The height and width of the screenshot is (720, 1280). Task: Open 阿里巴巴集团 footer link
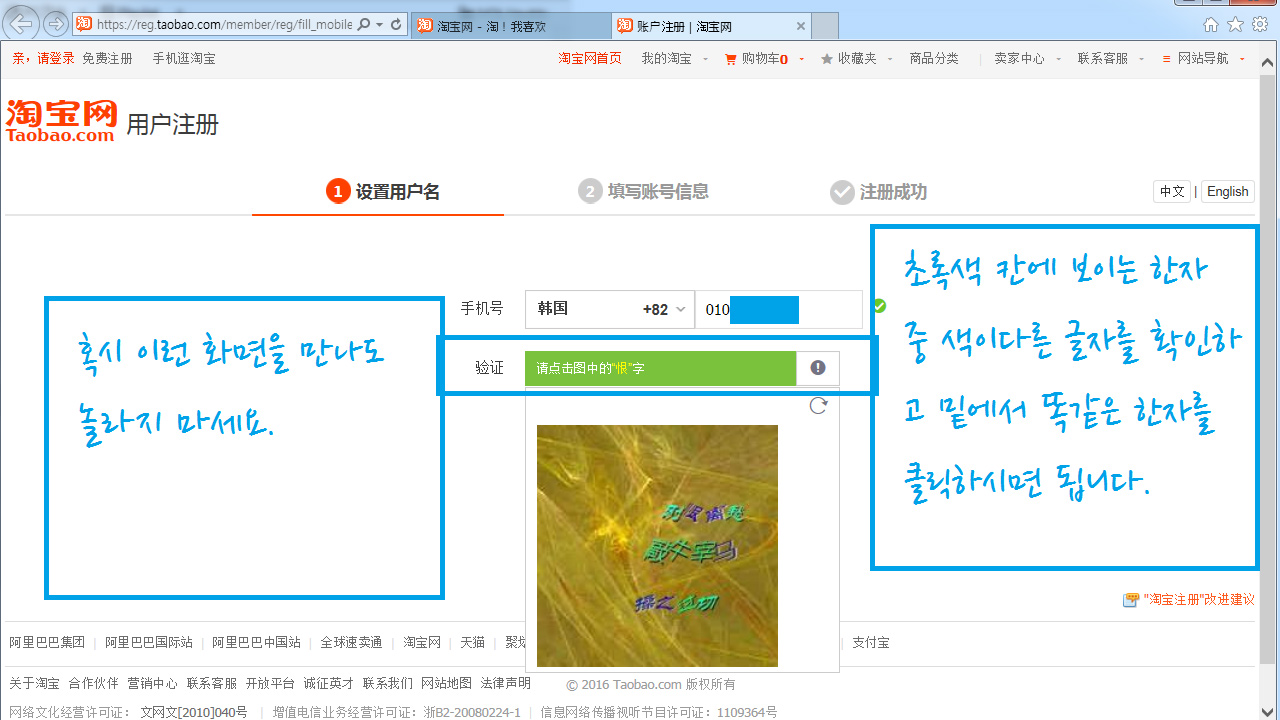47,643
